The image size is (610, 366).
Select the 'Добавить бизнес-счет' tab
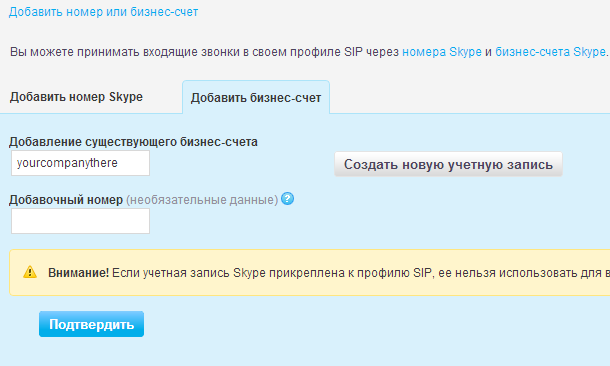[x=256, y=97]
